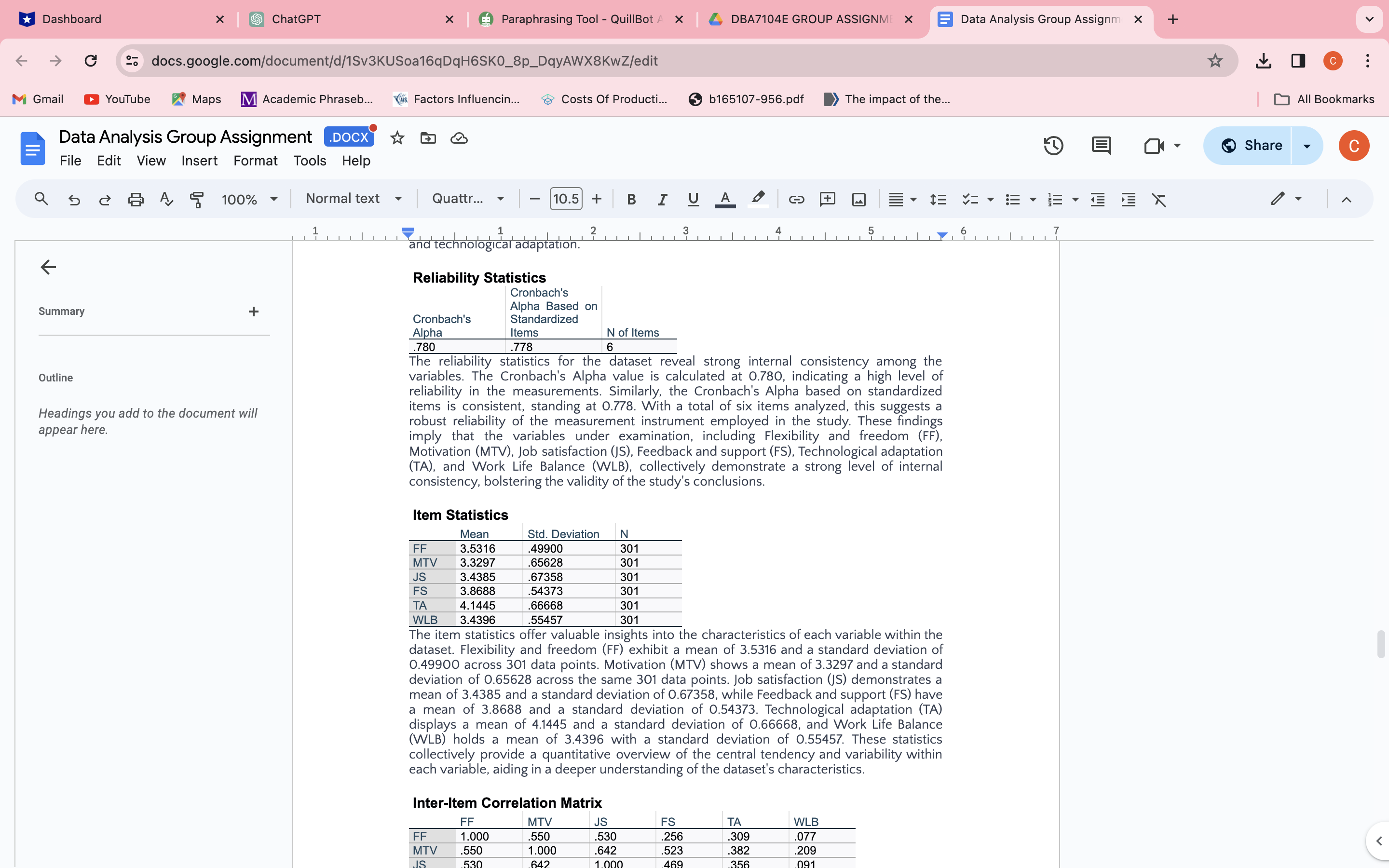Open the numbered list options dropdown
Screen dimensions: 1389x868
pos(1075,199)
